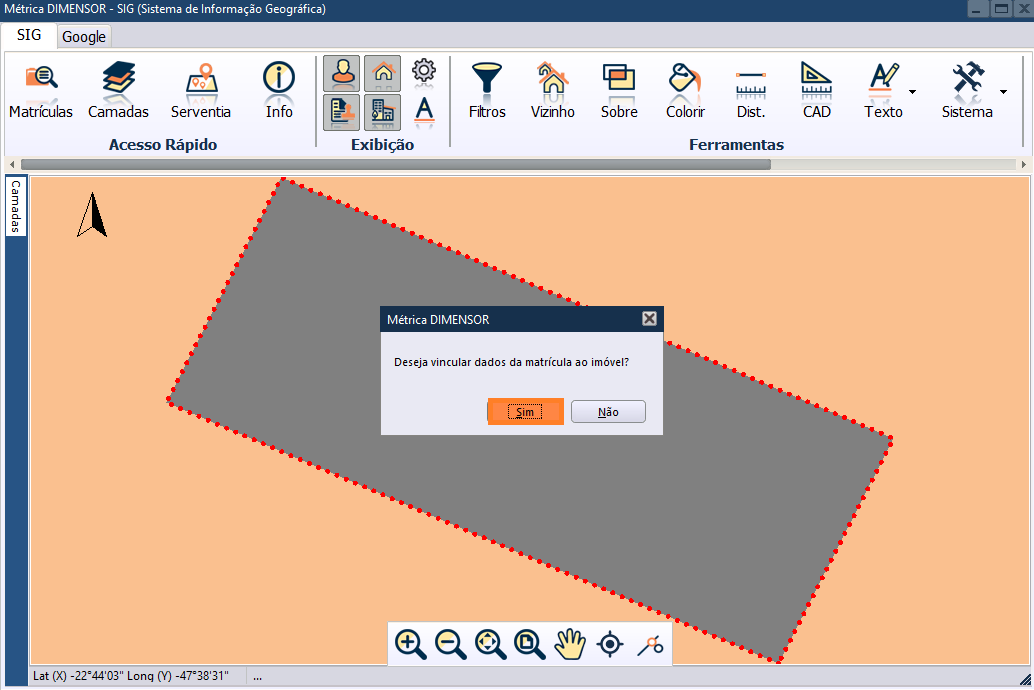Viewport: 1034px width, 690px height.
Task: Activate the Dist. measurement tool
Action: 750,90
